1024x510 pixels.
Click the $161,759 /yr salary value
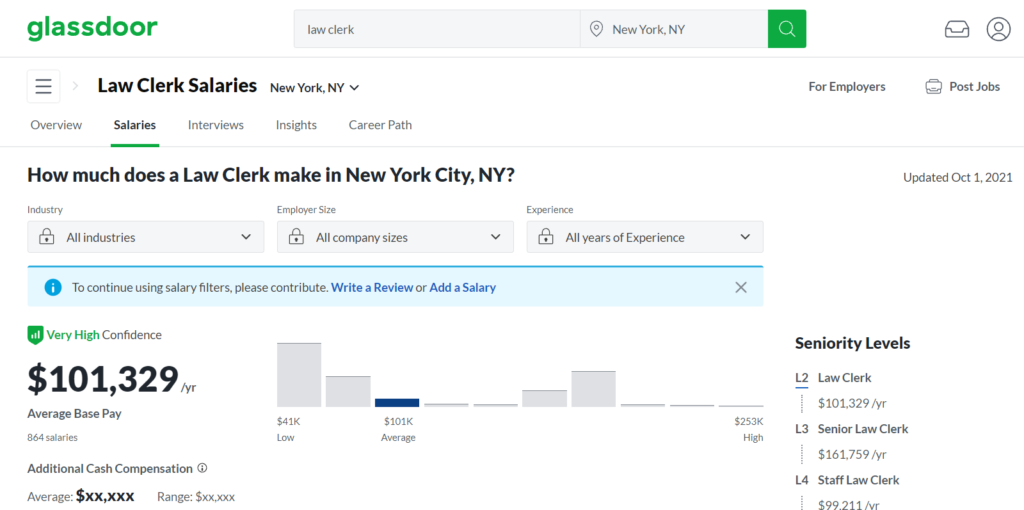852,454
